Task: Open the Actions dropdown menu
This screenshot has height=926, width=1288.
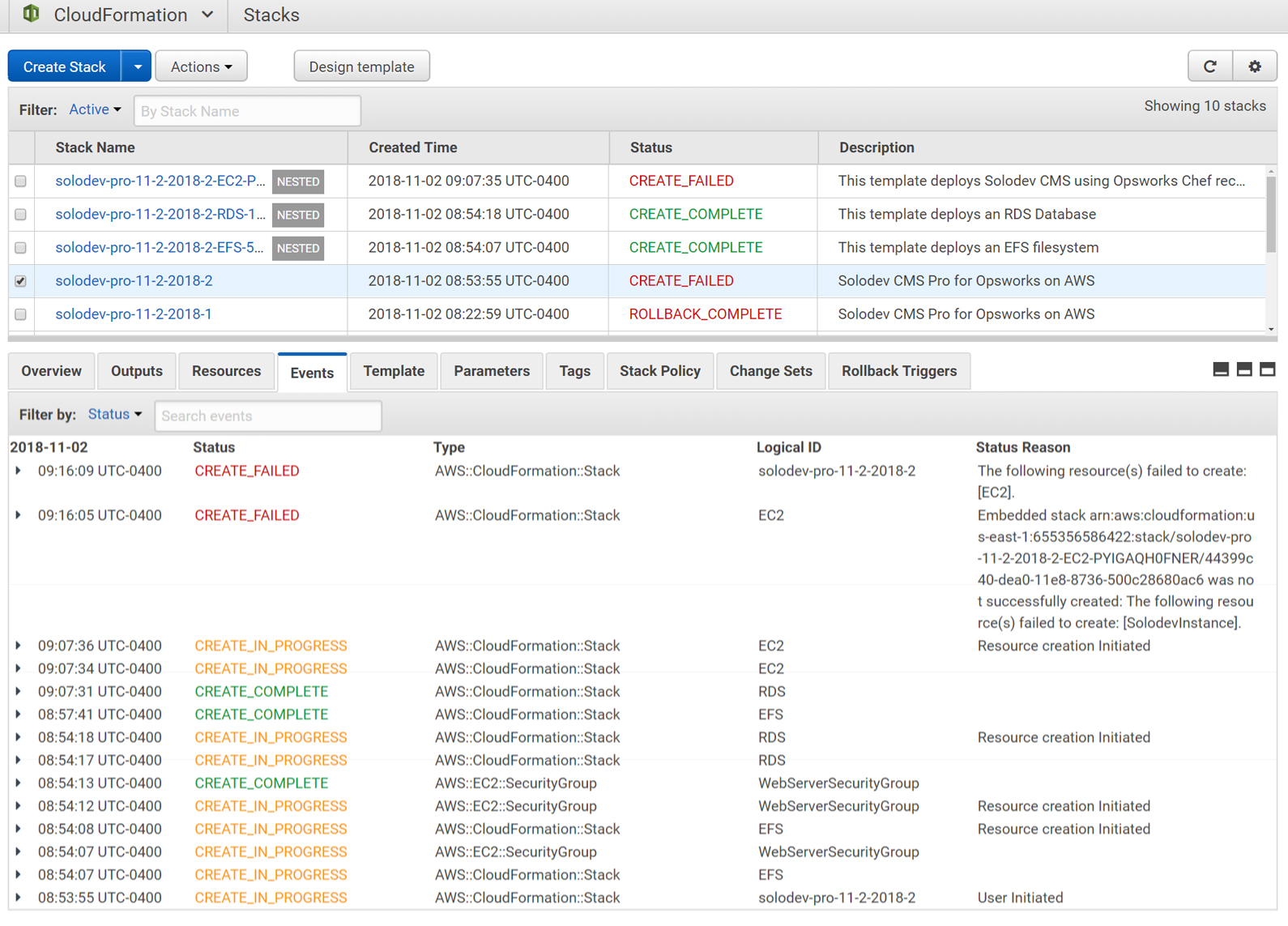Action: 201,66
